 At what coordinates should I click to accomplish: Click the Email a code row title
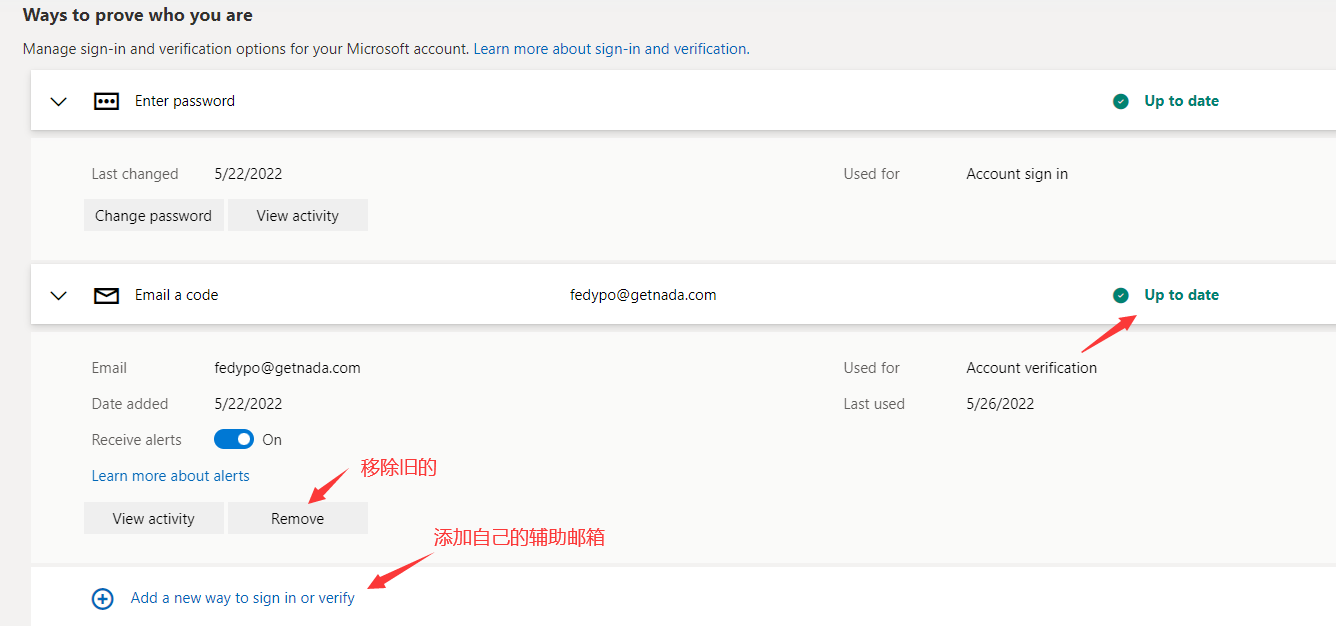(x=176, y=295)
